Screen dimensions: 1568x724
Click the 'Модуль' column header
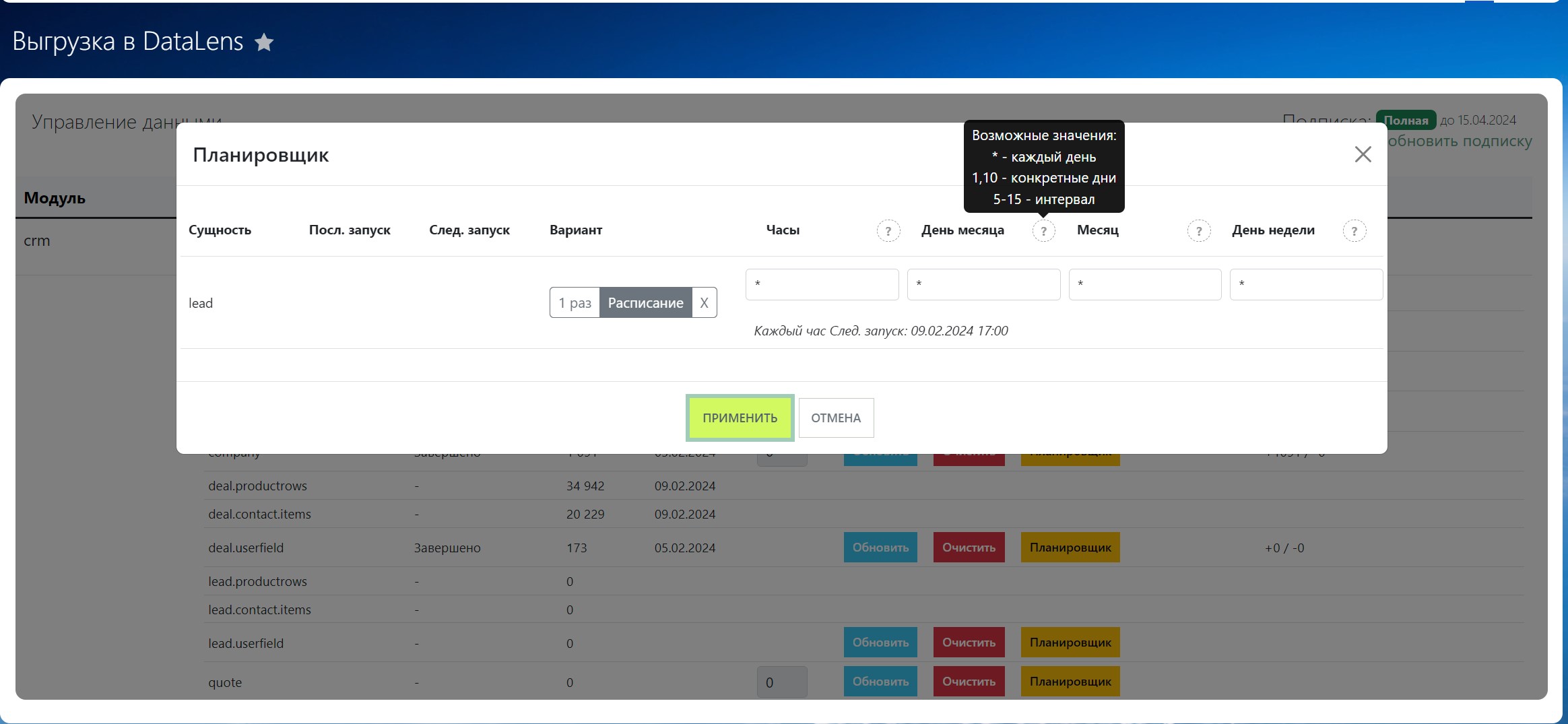(x=55, y=198)
